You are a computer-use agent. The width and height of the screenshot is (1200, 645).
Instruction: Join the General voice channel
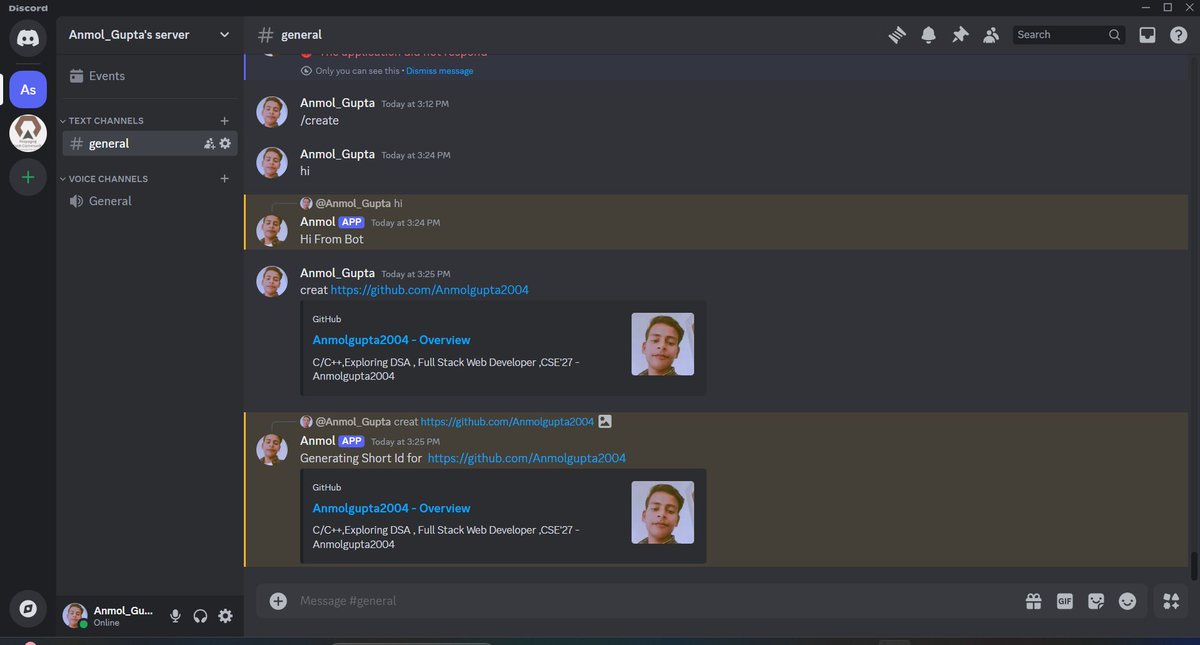point(149,201)
